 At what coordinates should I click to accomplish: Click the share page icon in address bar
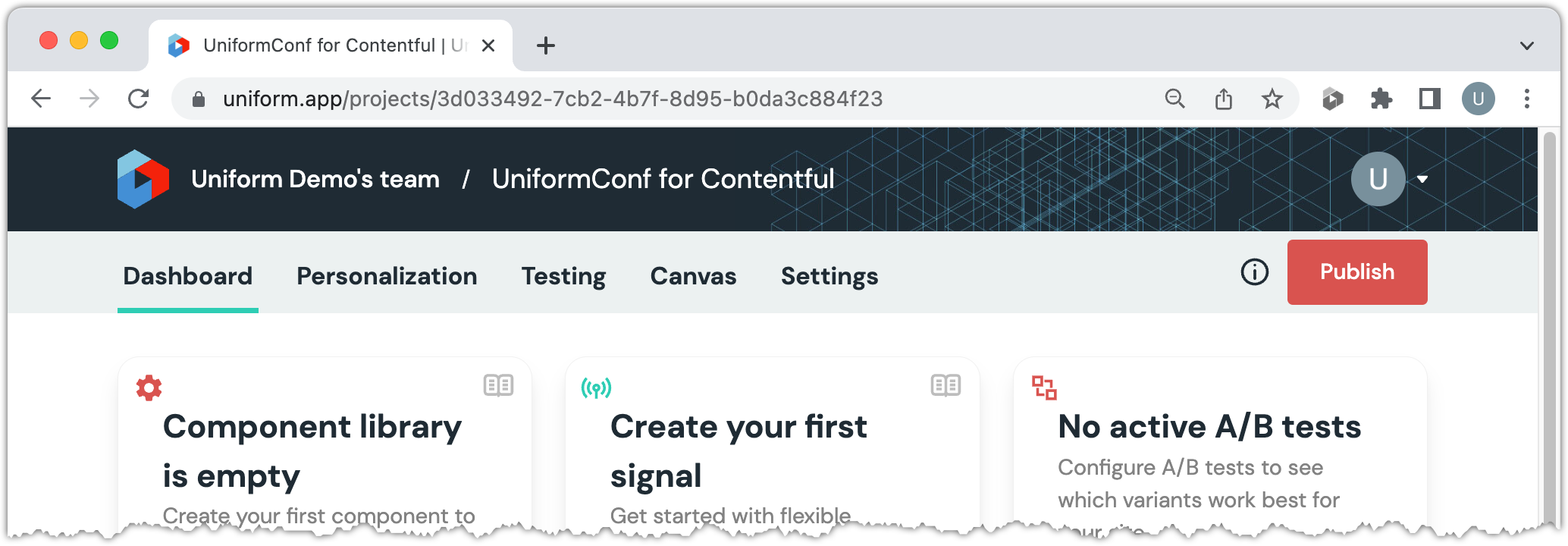(x=1223, y=99)
